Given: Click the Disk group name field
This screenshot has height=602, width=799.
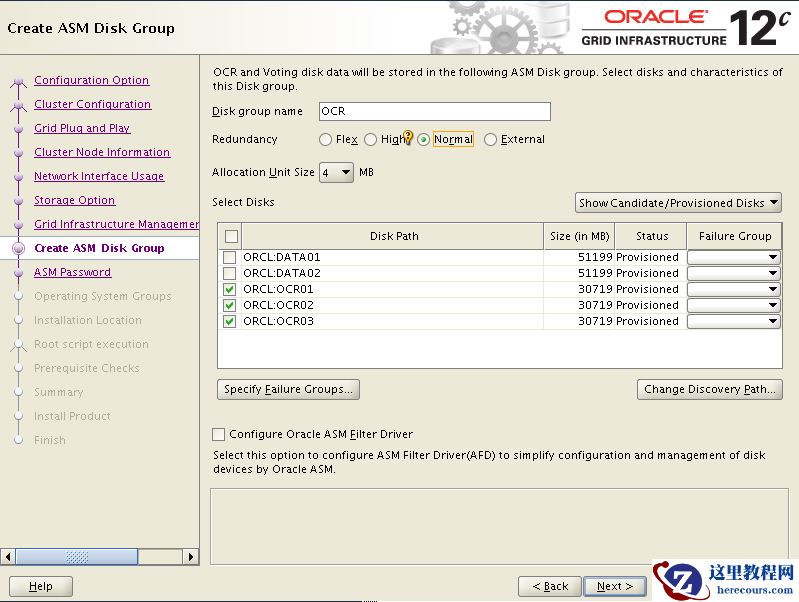Looking at the screenshot, I should click(434, 111).
